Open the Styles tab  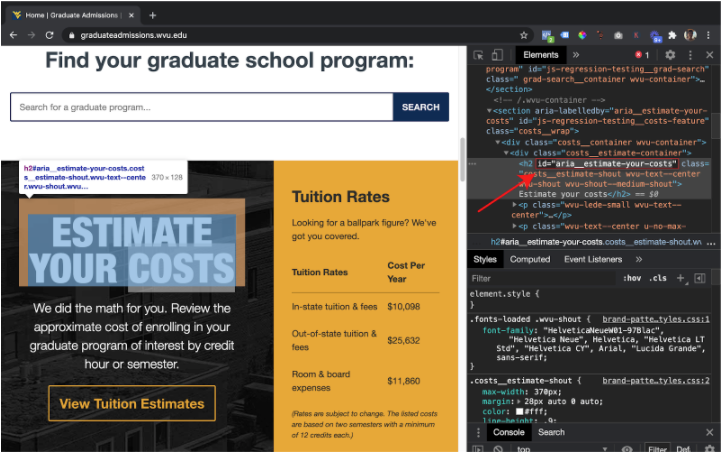click(485, 259)
